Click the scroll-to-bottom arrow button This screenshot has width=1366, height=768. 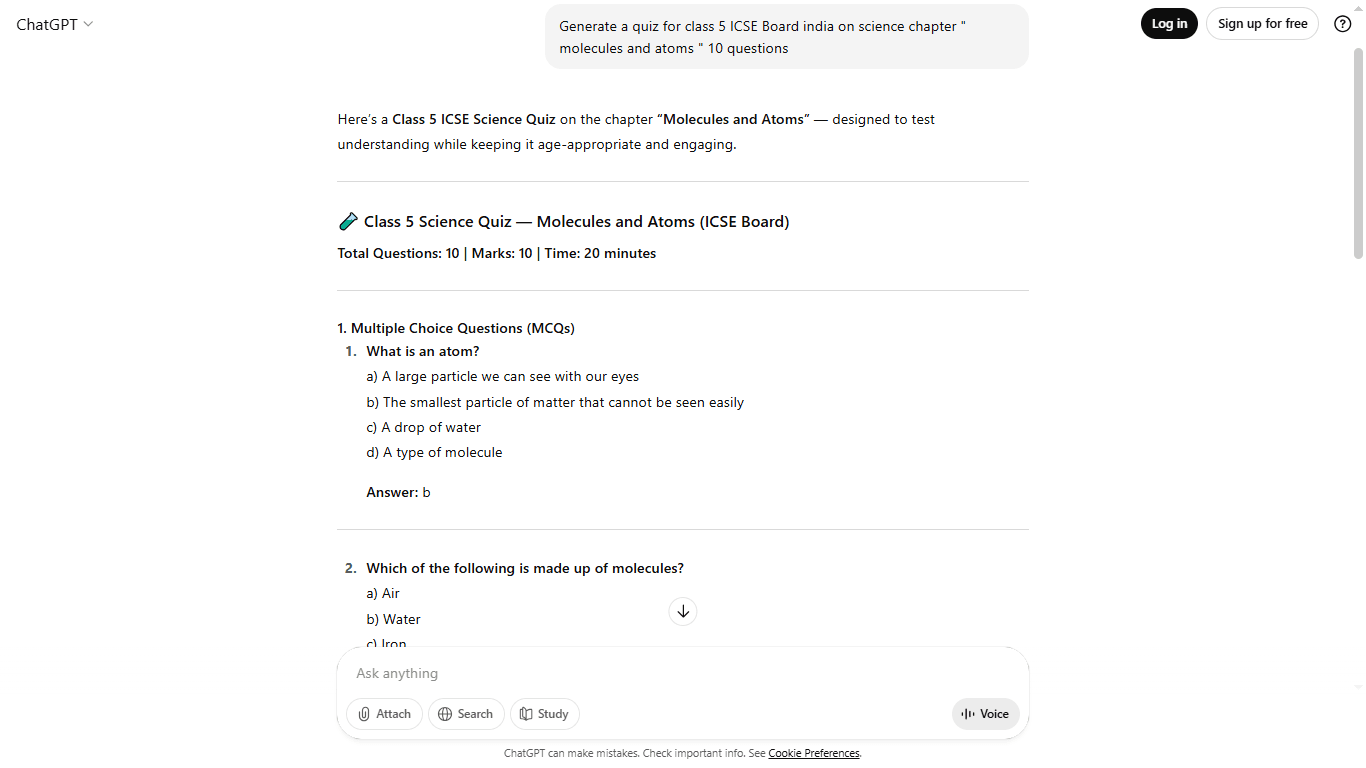pos(683,611)
